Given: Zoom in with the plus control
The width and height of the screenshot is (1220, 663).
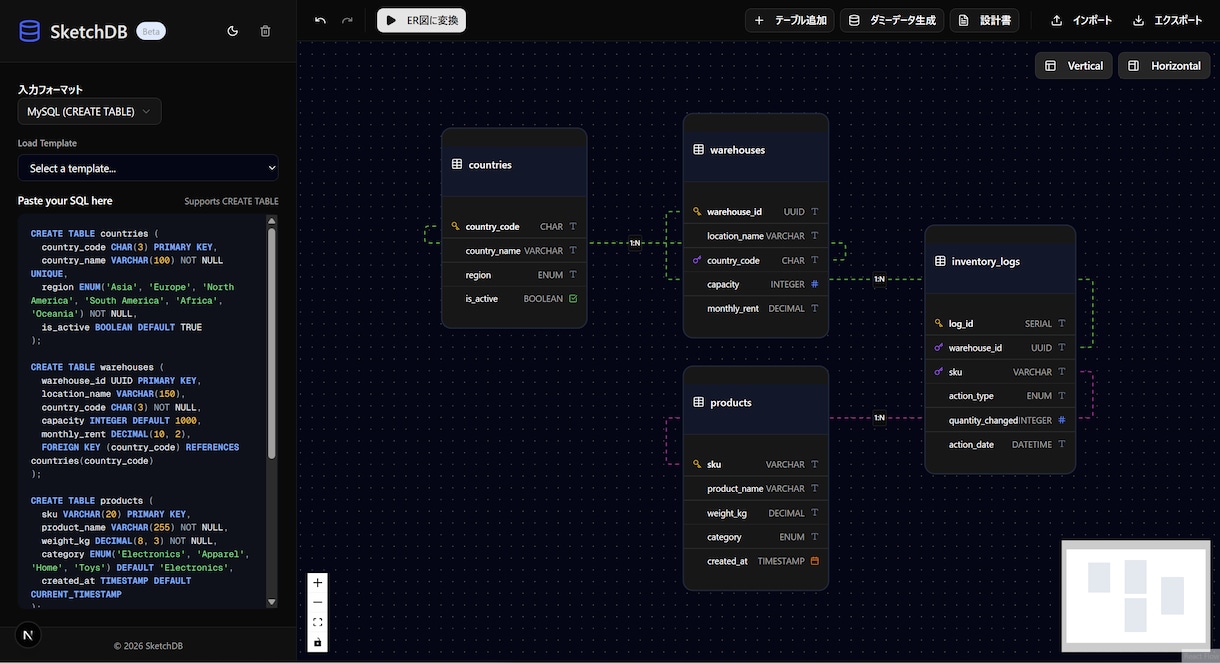Looking at the screenshot, I should click(x=318, y=582).
